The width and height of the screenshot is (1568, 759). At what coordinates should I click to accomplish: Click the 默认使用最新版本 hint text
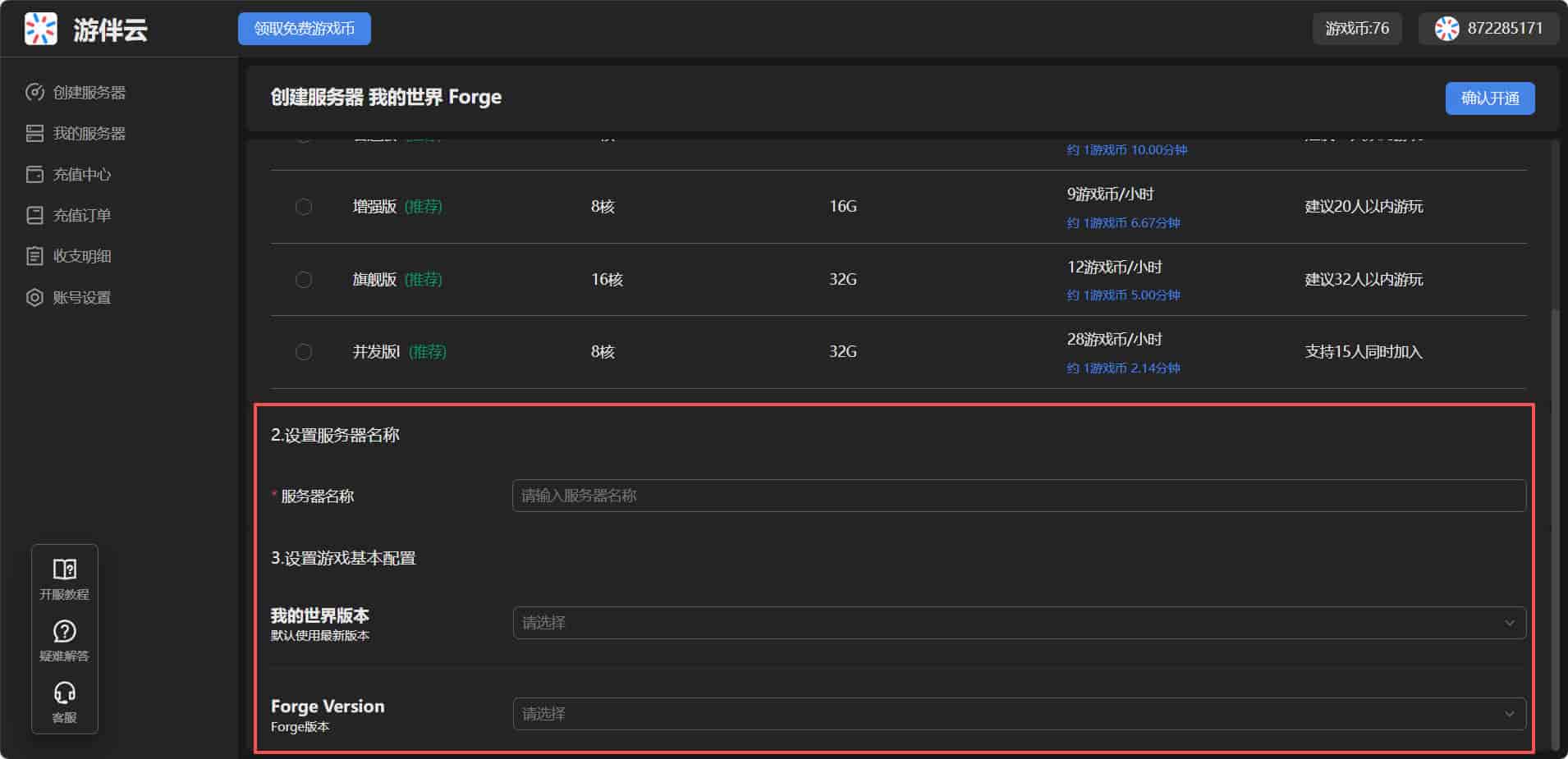(x=320, y=636)
